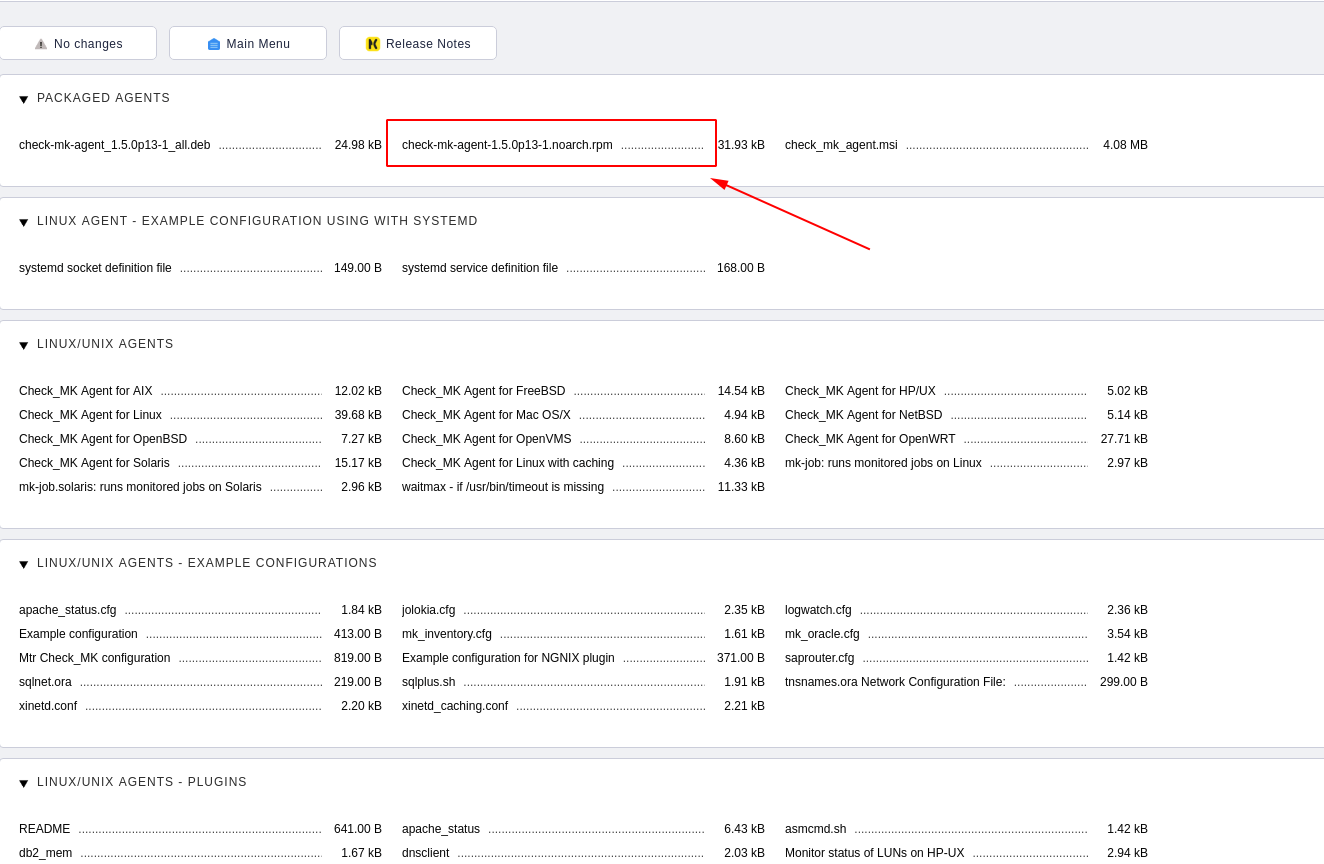Open tnsnames.ora Network Configuration File

[x=895, y=682]
